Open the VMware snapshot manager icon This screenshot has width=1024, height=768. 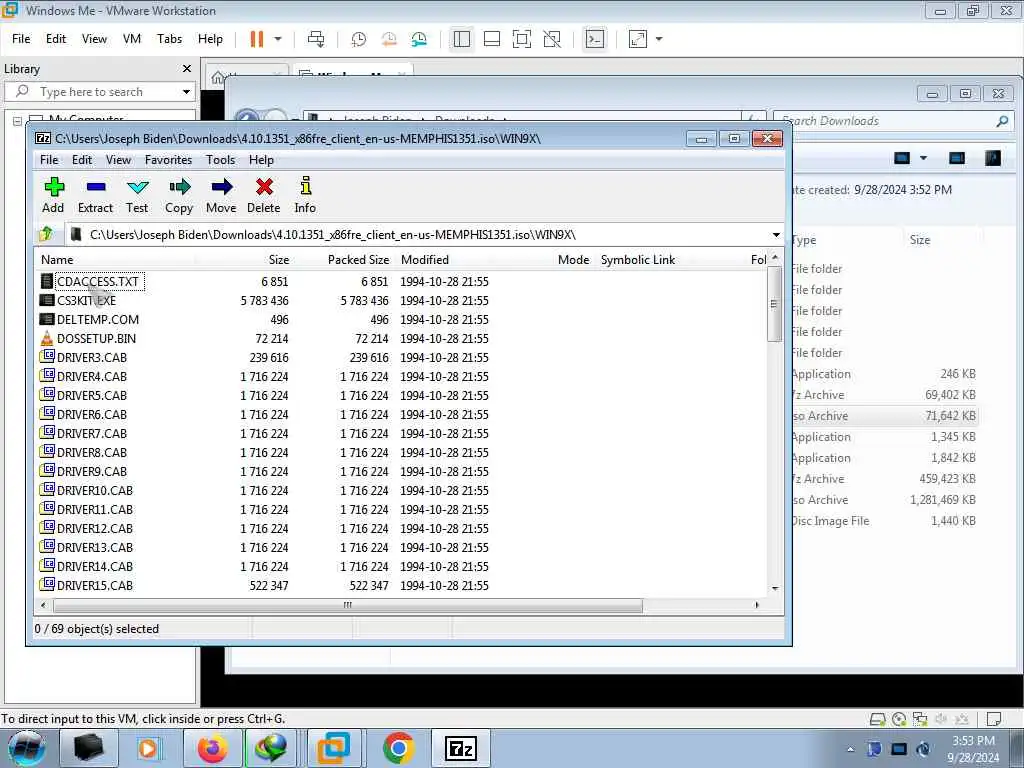[419, 39]
